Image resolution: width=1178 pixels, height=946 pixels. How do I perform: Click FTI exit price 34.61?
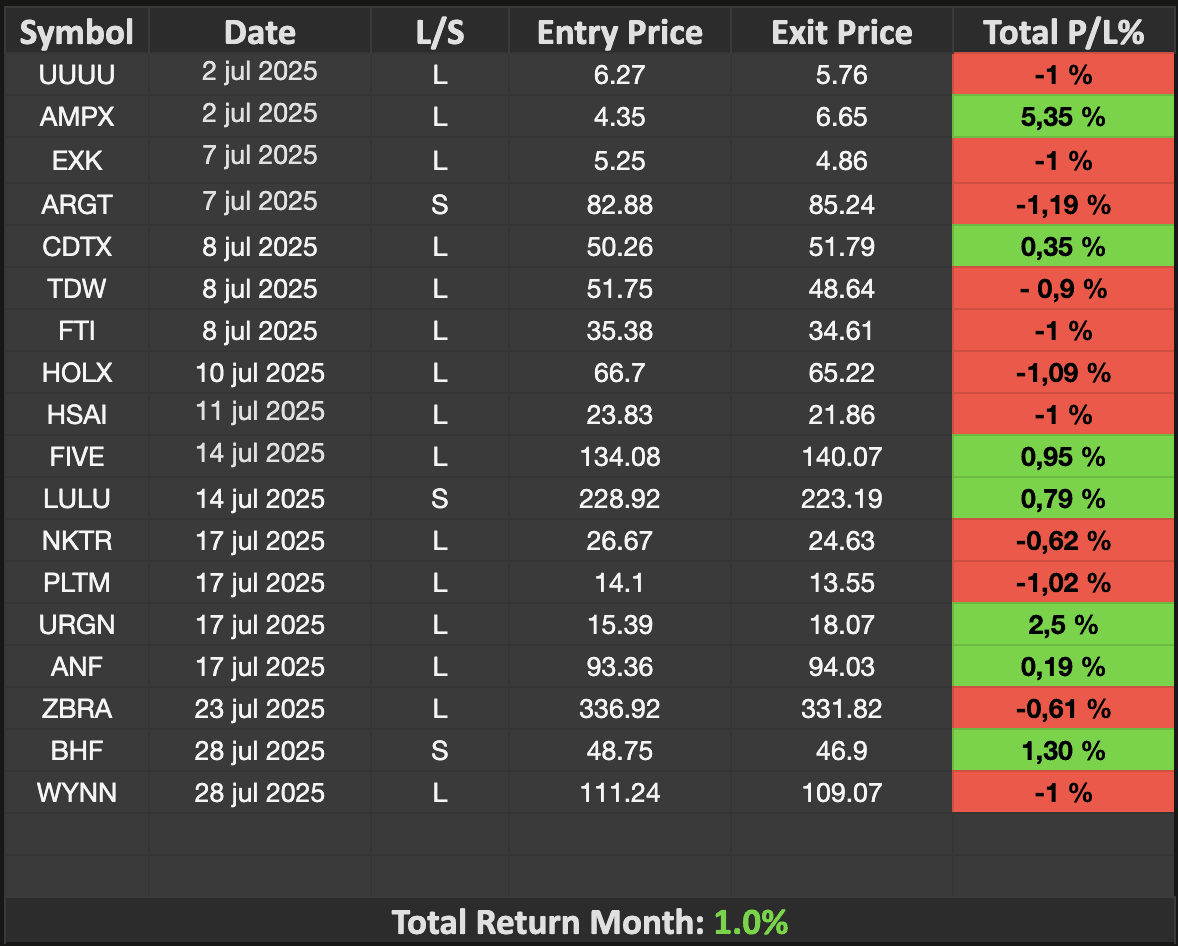(x=841, y=331)
